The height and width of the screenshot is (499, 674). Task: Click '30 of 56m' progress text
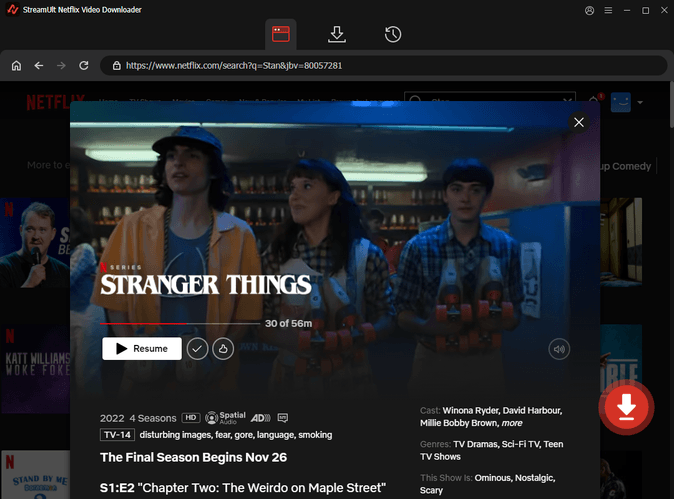coord(288,323)
